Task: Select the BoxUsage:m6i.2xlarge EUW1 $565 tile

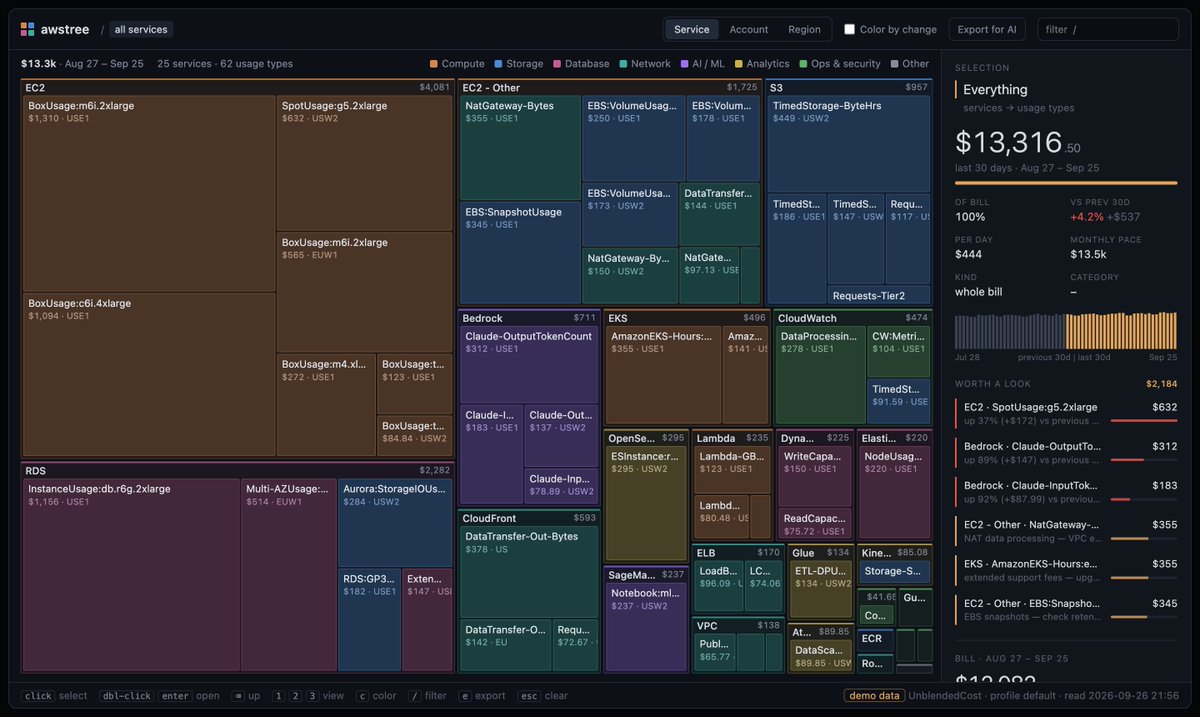Action: coord(365,292)
